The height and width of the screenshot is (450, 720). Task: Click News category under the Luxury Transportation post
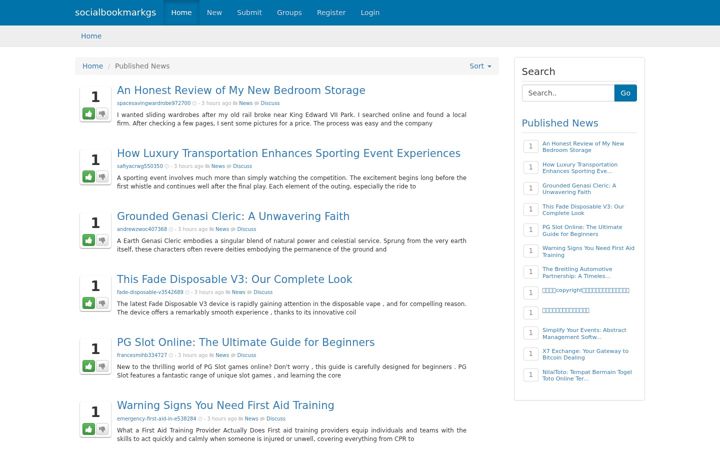click(218, 166)
